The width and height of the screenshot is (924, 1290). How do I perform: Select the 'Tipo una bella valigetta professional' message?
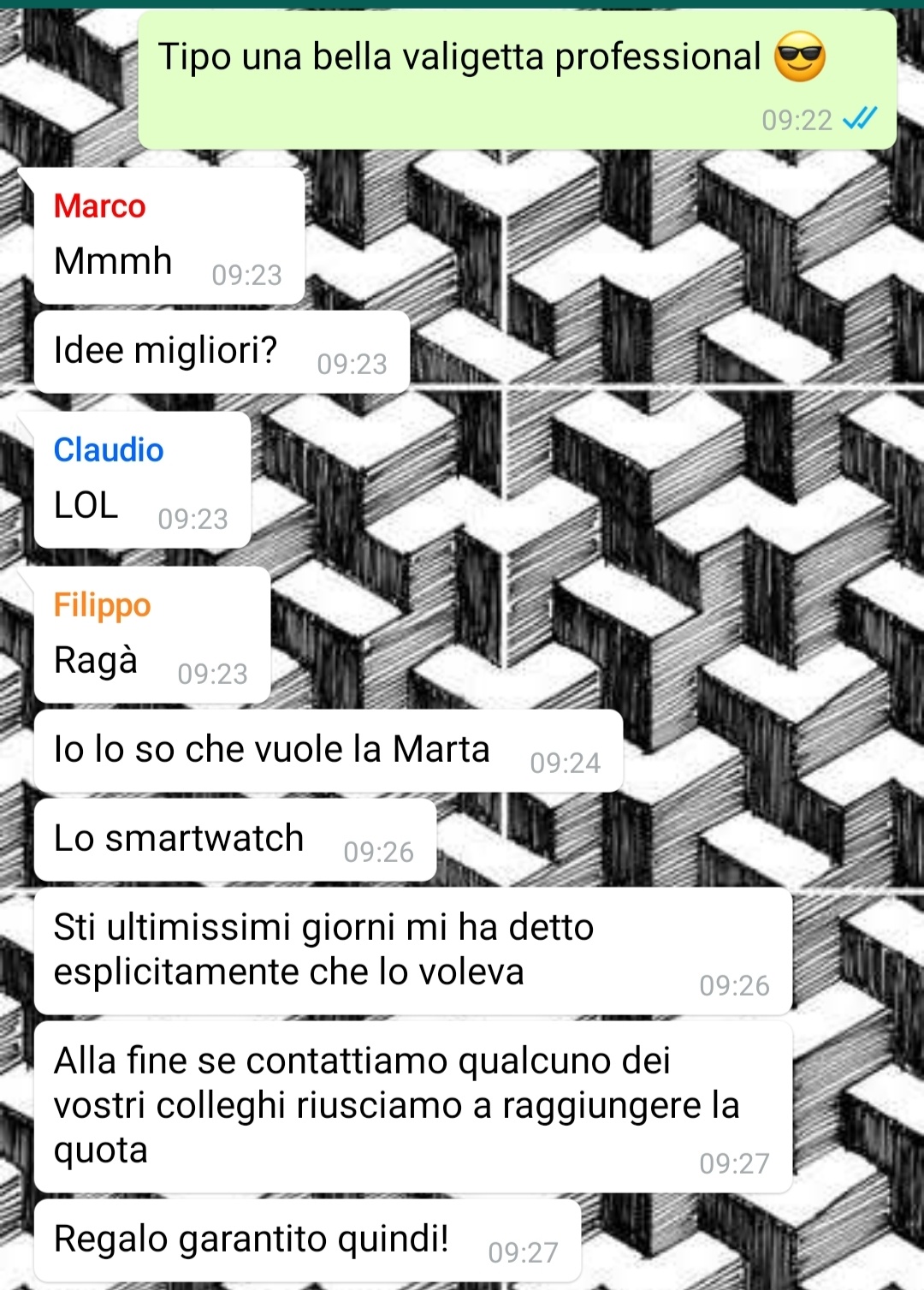pos(518,80)
